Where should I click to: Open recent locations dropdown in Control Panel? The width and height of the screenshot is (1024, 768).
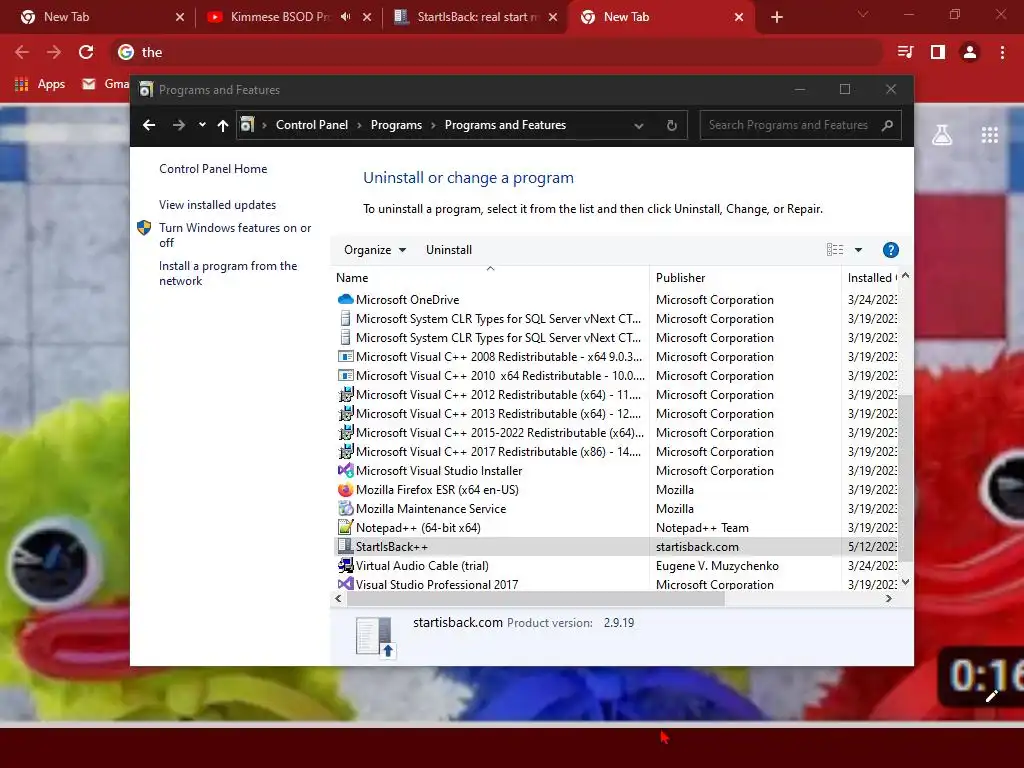[202, 125]
